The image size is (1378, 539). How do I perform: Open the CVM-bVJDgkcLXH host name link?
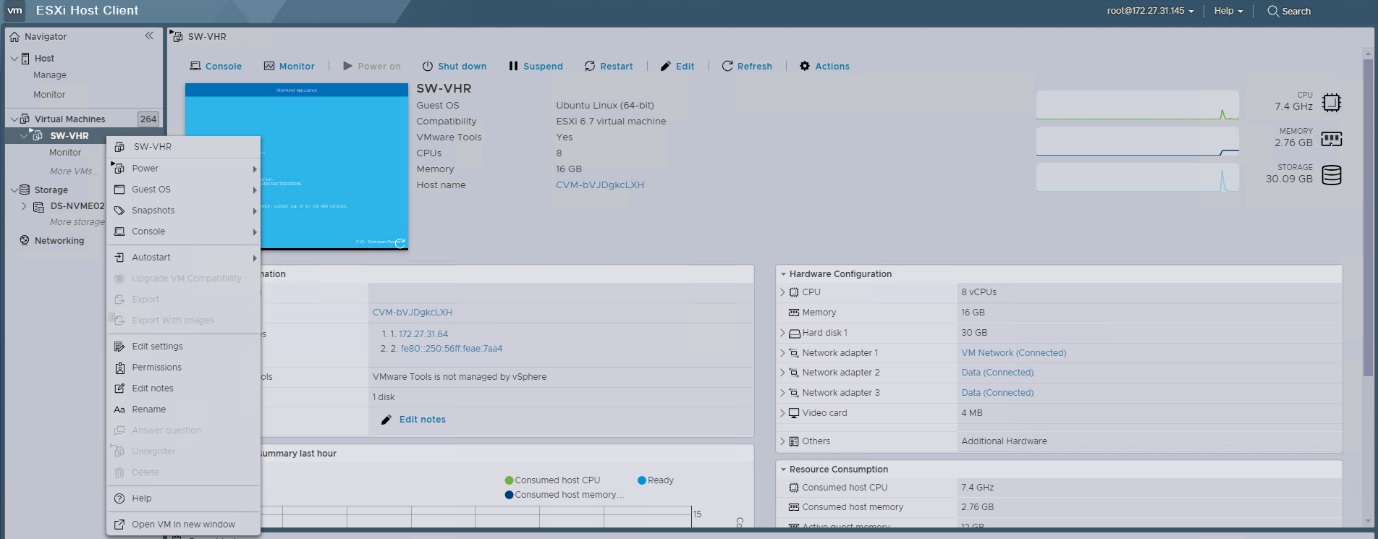[x=600, y=185]
